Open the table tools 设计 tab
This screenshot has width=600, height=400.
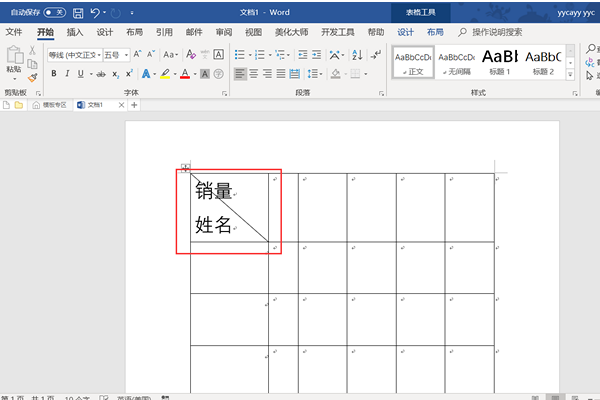point(405,32)
